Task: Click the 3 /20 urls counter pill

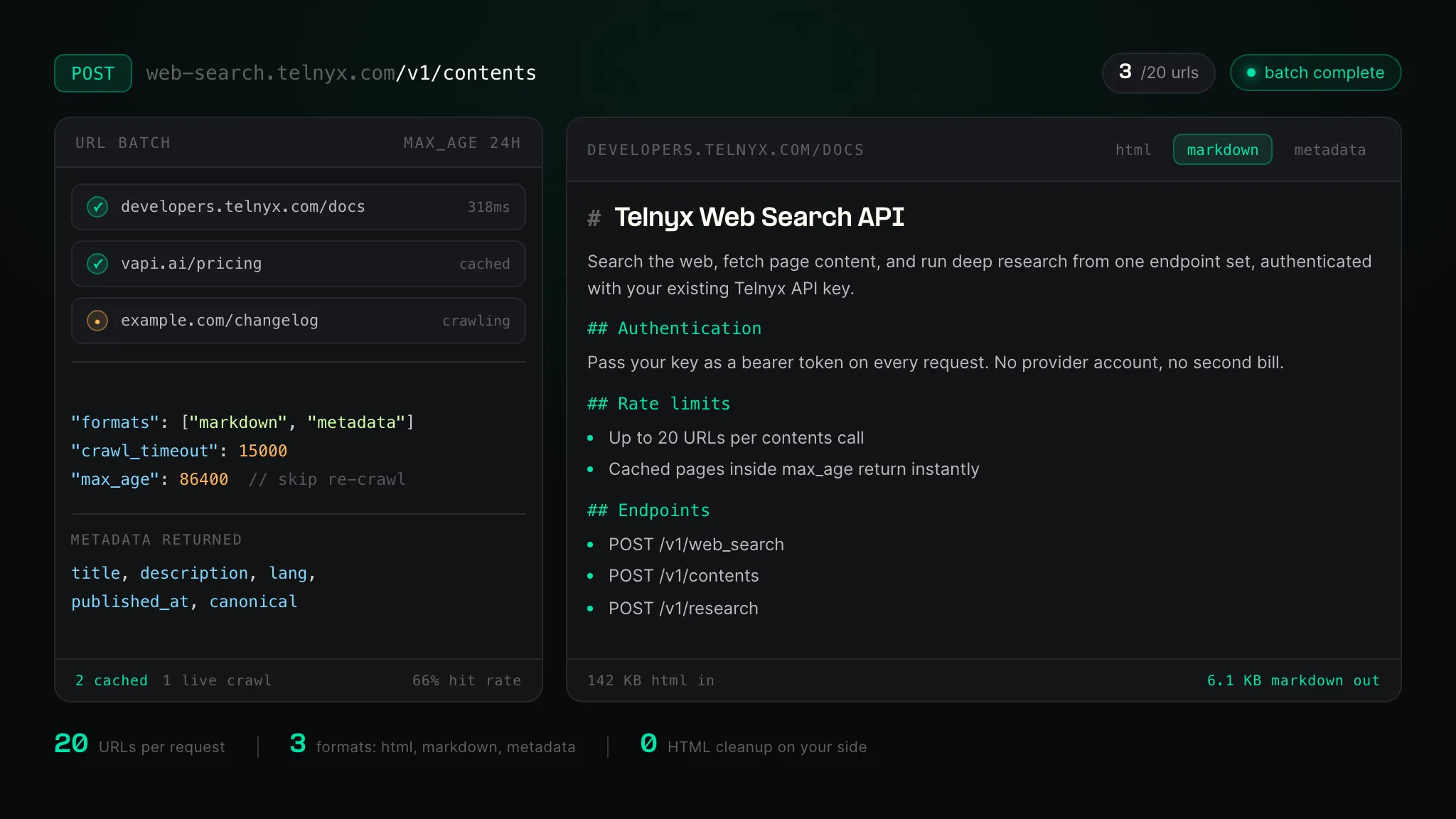Action: click(1158, 73)
